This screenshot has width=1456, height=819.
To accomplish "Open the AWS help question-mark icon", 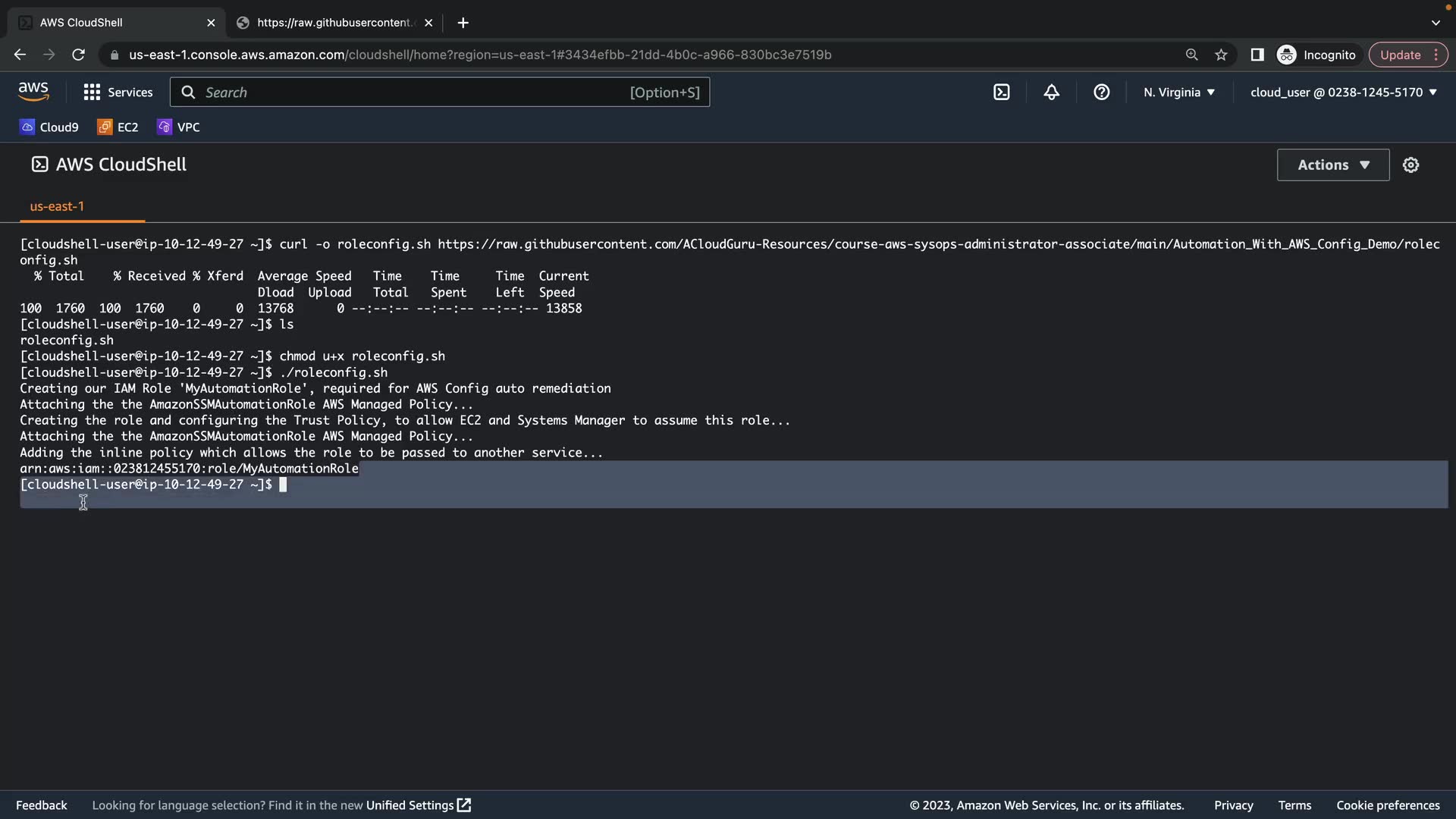I will point(1101,93).
